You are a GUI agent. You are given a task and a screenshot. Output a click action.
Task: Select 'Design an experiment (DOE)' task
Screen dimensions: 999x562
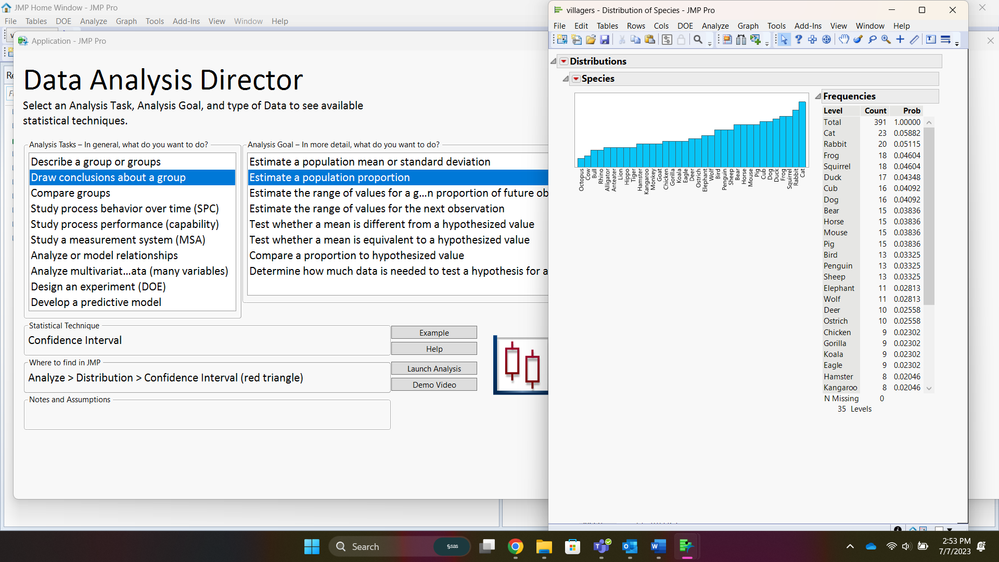132,287
